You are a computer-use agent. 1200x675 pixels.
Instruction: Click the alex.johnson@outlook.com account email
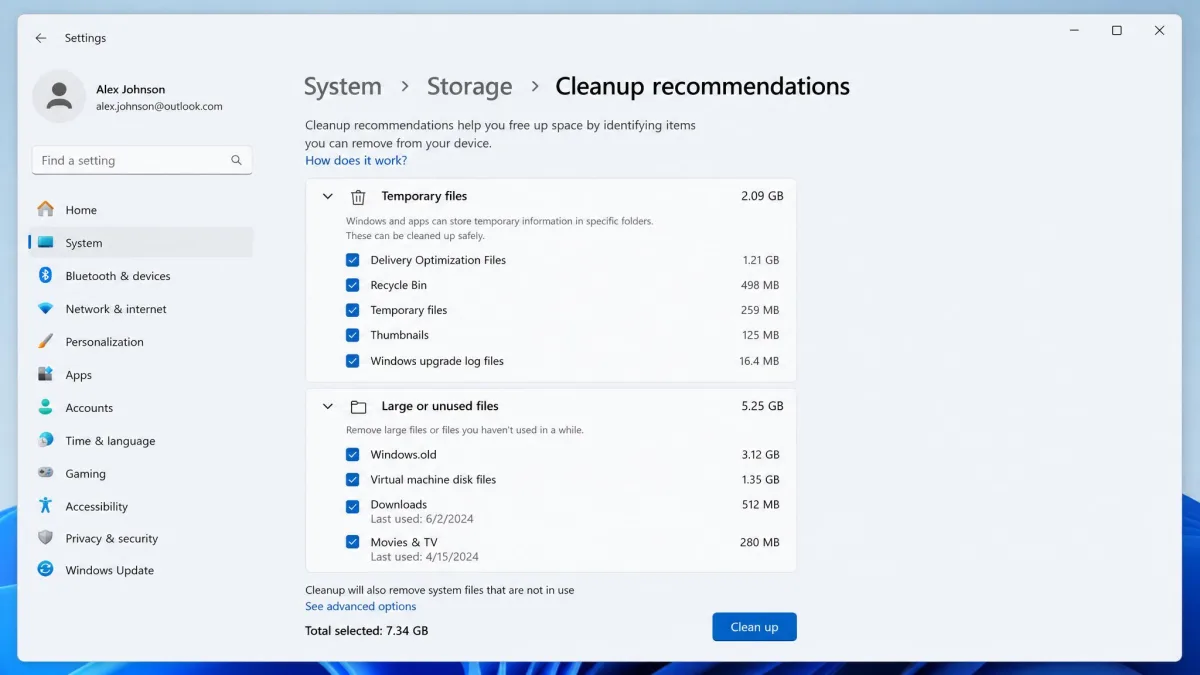coord(159,106)
